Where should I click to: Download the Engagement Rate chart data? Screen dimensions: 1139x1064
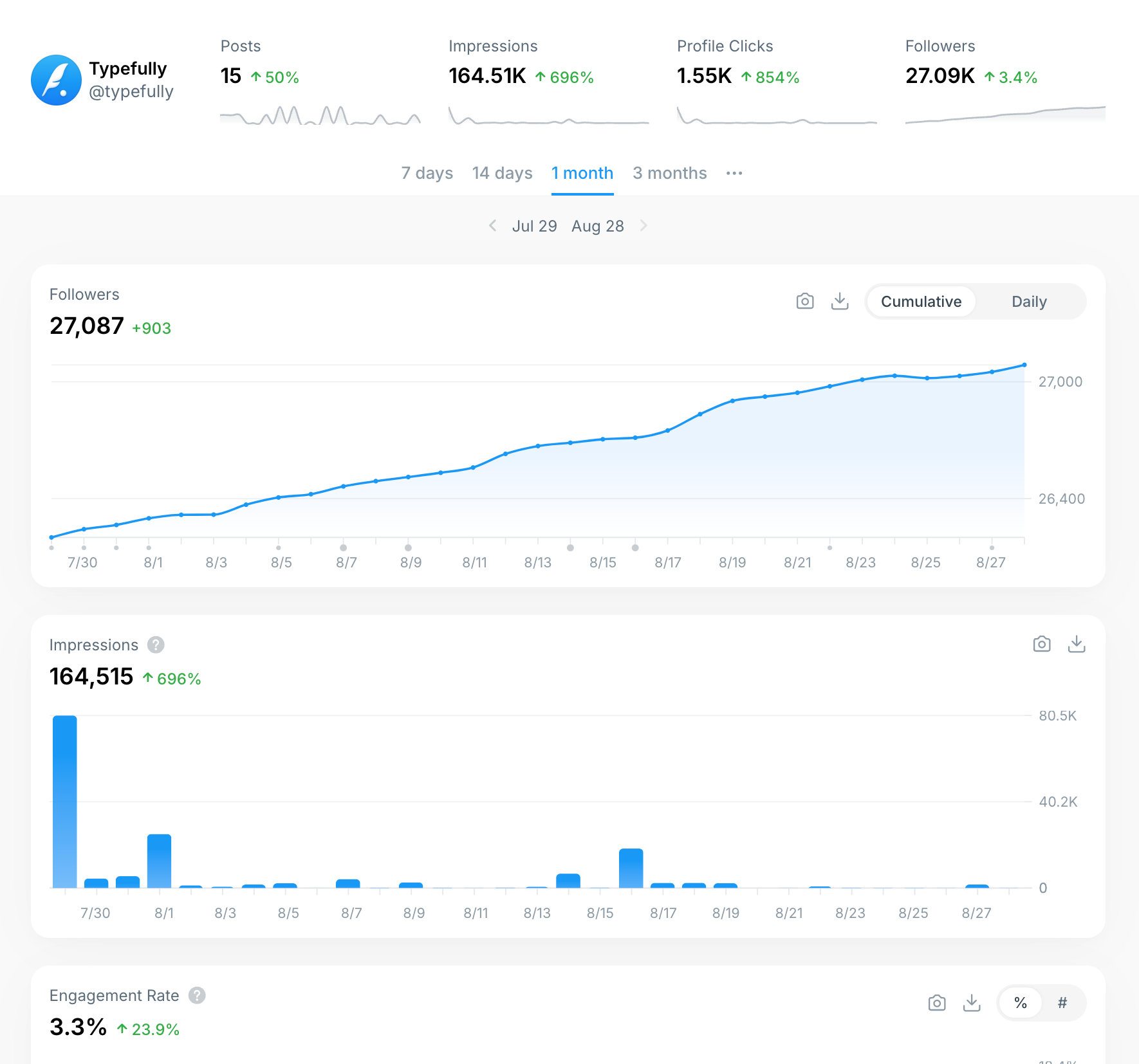point(972,1002)
